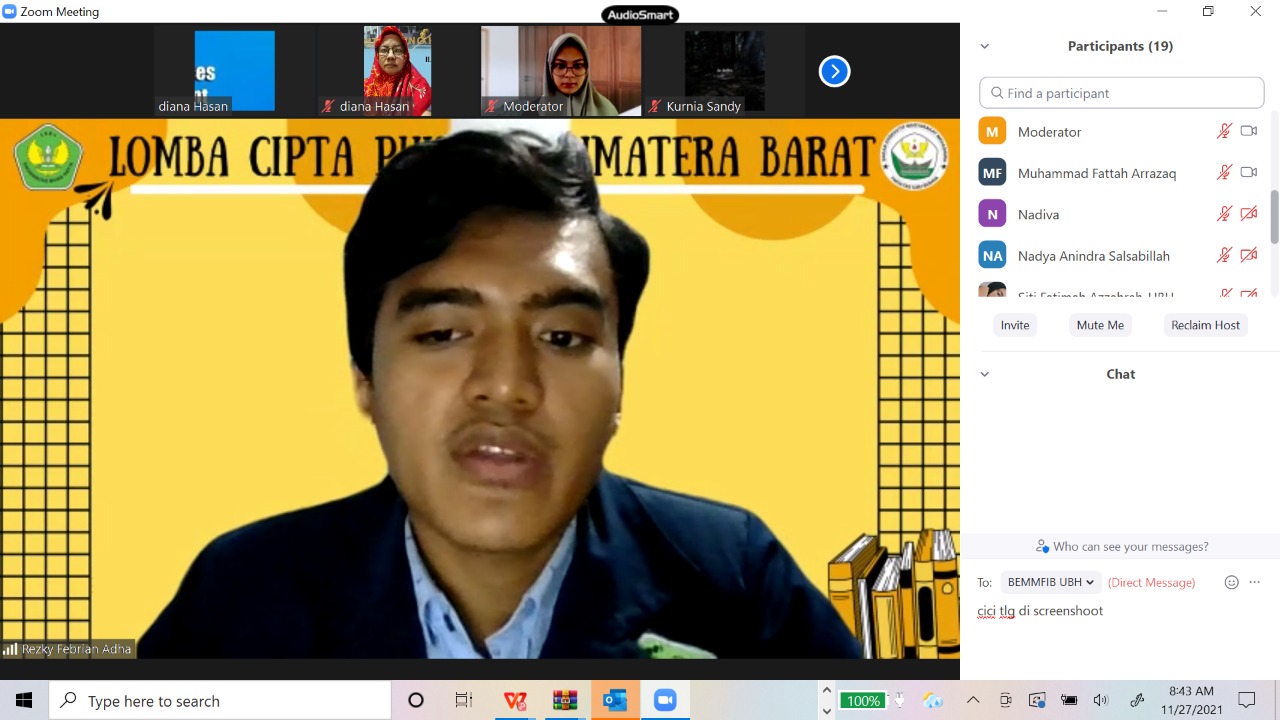
Task: Show hidden system tray icons
Action: tap(973, 700)
